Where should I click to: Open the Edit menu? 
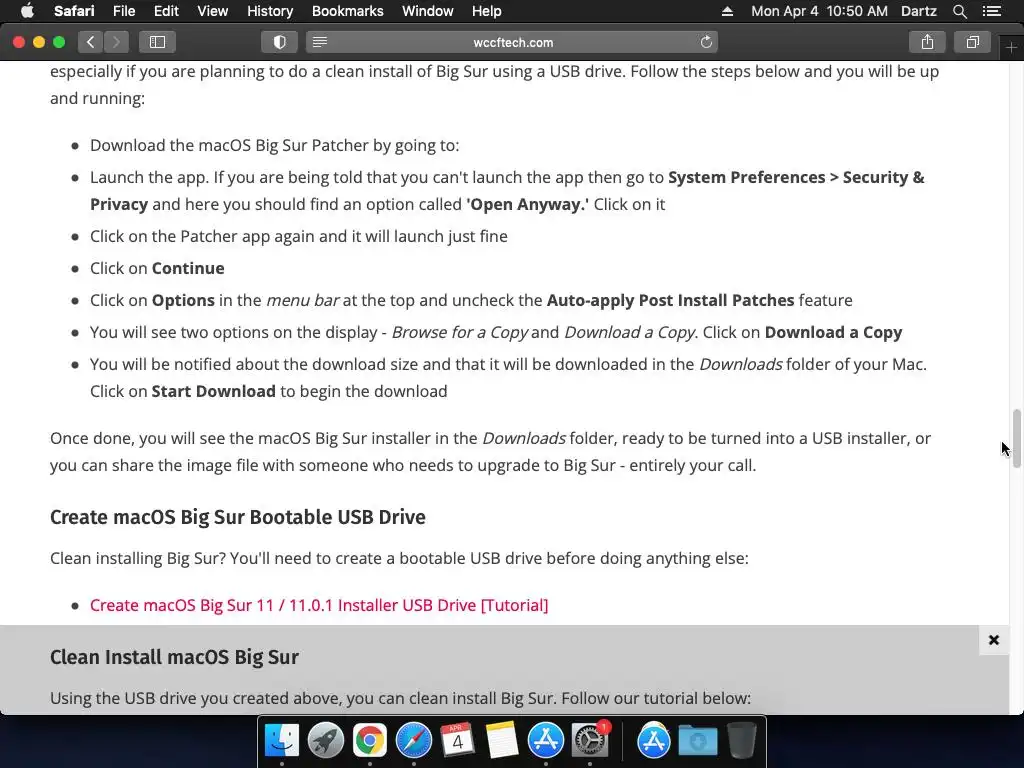tap(166, 11)
